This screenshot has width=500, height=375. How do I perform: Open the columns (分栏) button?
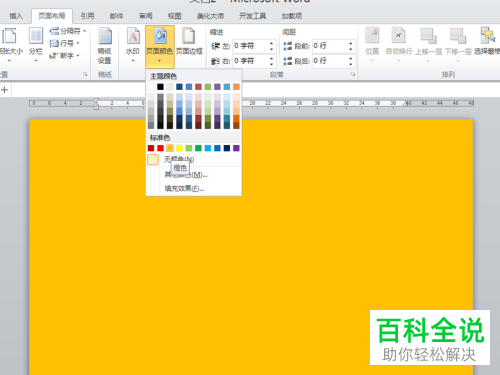pos(36,45)
